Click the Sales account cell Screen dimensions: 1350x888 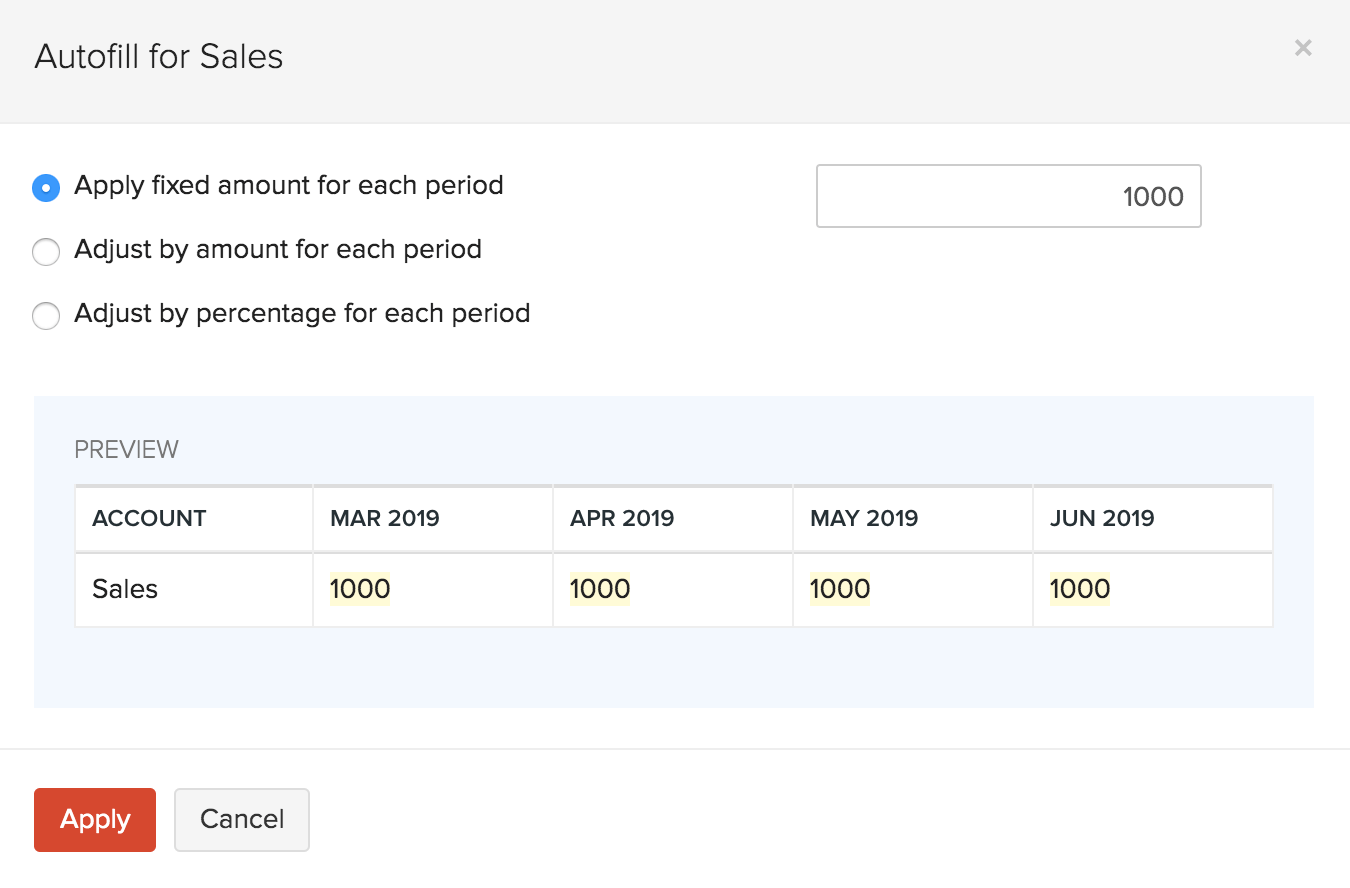point(125,589)
